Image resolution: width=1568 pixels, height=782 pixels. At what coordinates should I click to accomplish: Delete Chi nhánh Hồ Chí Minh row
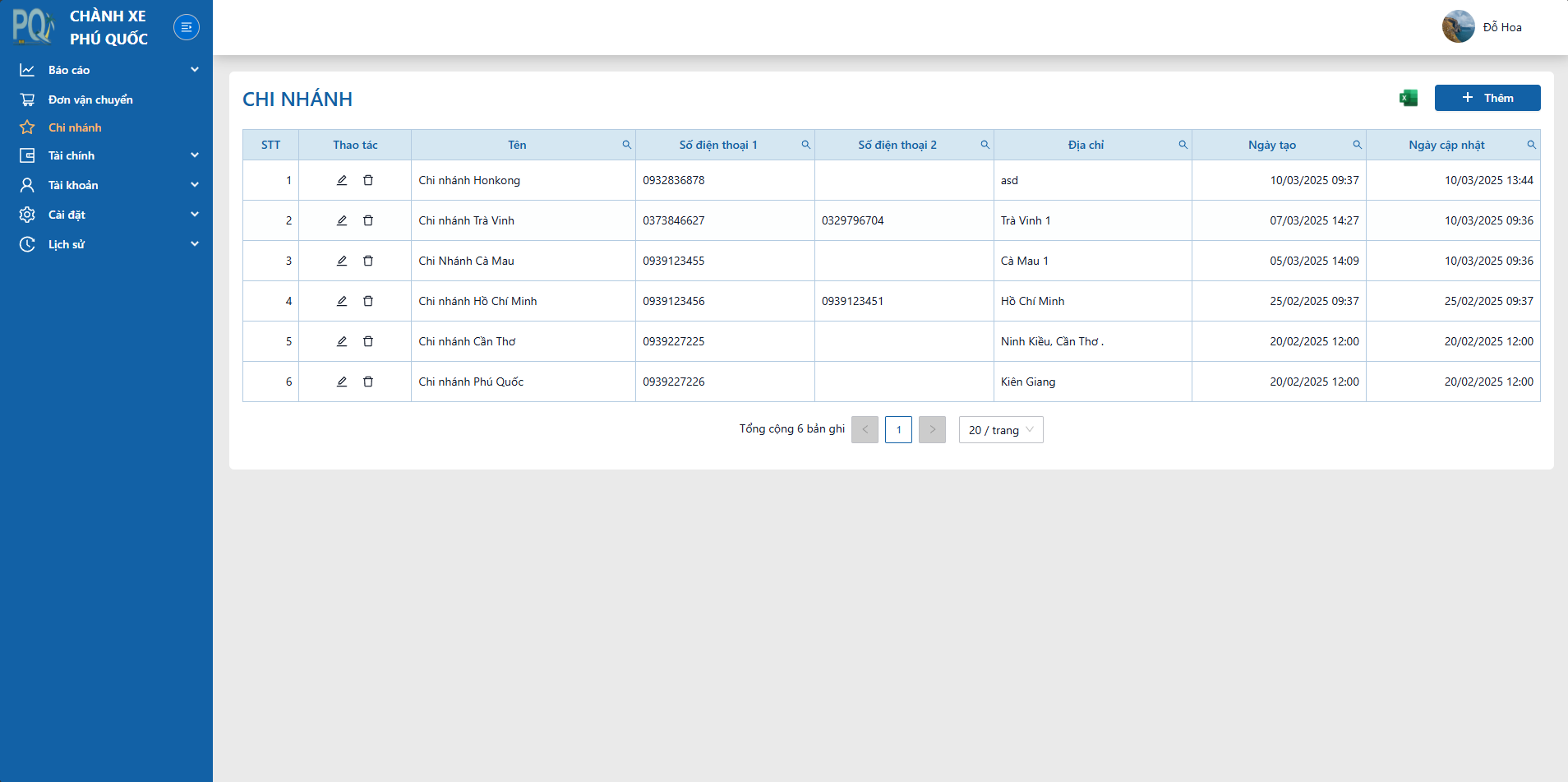pyautogui.click(x=368, y=301)
